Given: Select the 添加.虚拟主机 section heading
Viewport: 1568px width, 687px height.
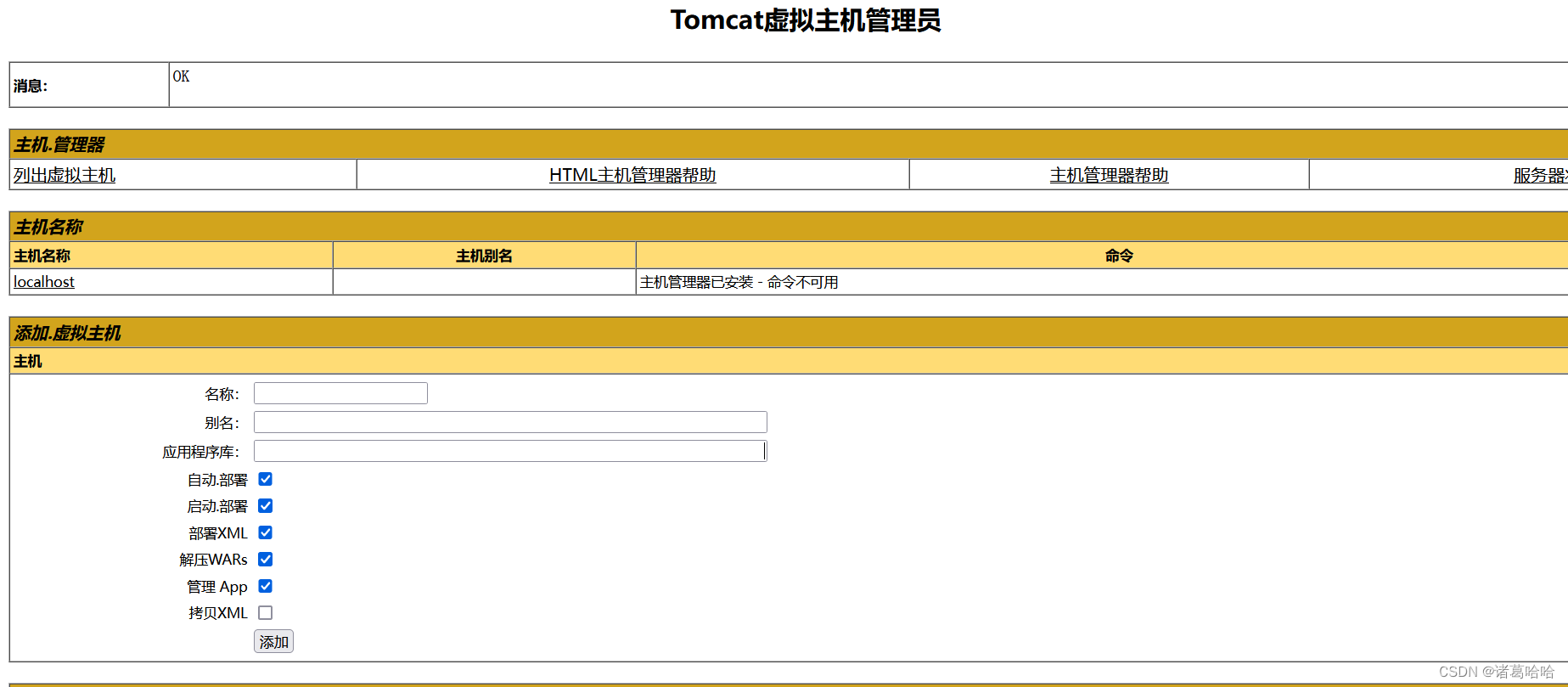Looking at the screenshot, I should click(x=67, y=333).
